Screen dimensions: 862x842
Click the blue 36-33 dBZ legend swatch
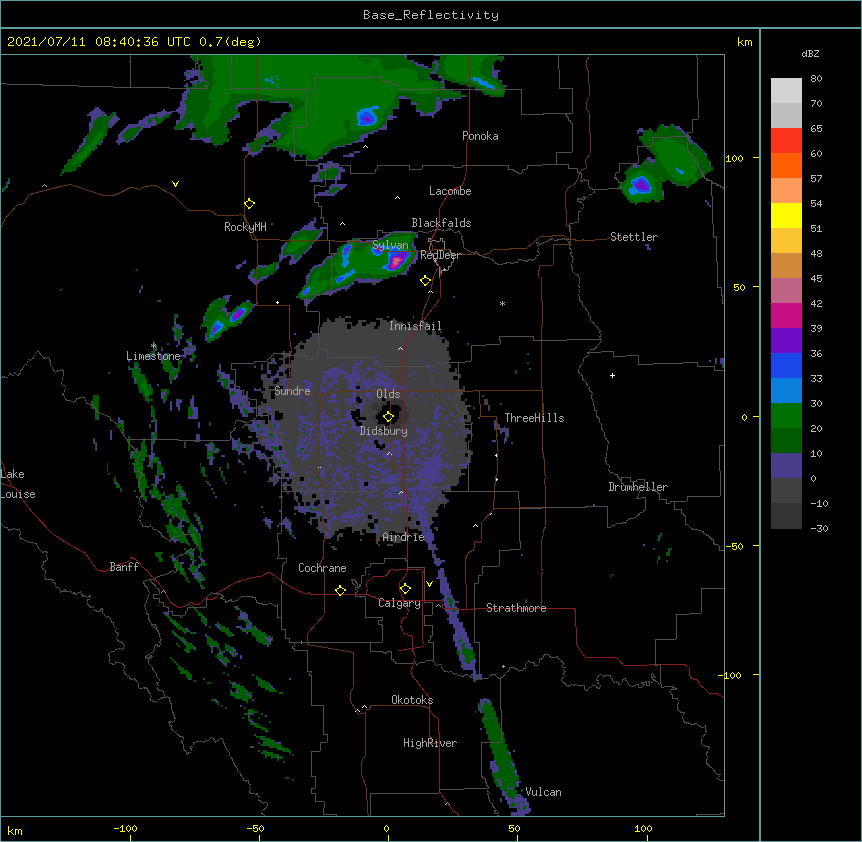point(786,365)
